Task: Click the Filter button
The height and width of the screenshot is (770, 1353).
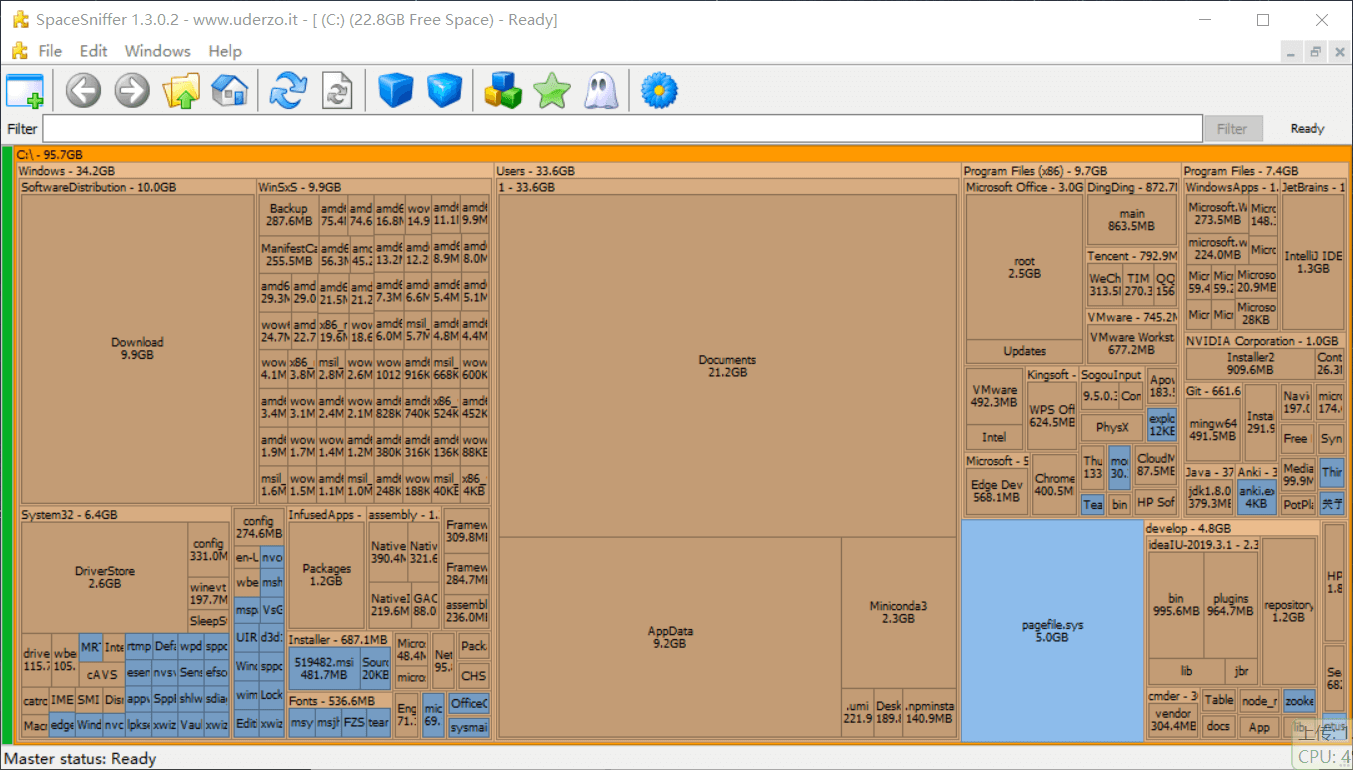Action: click(1232, 129)
